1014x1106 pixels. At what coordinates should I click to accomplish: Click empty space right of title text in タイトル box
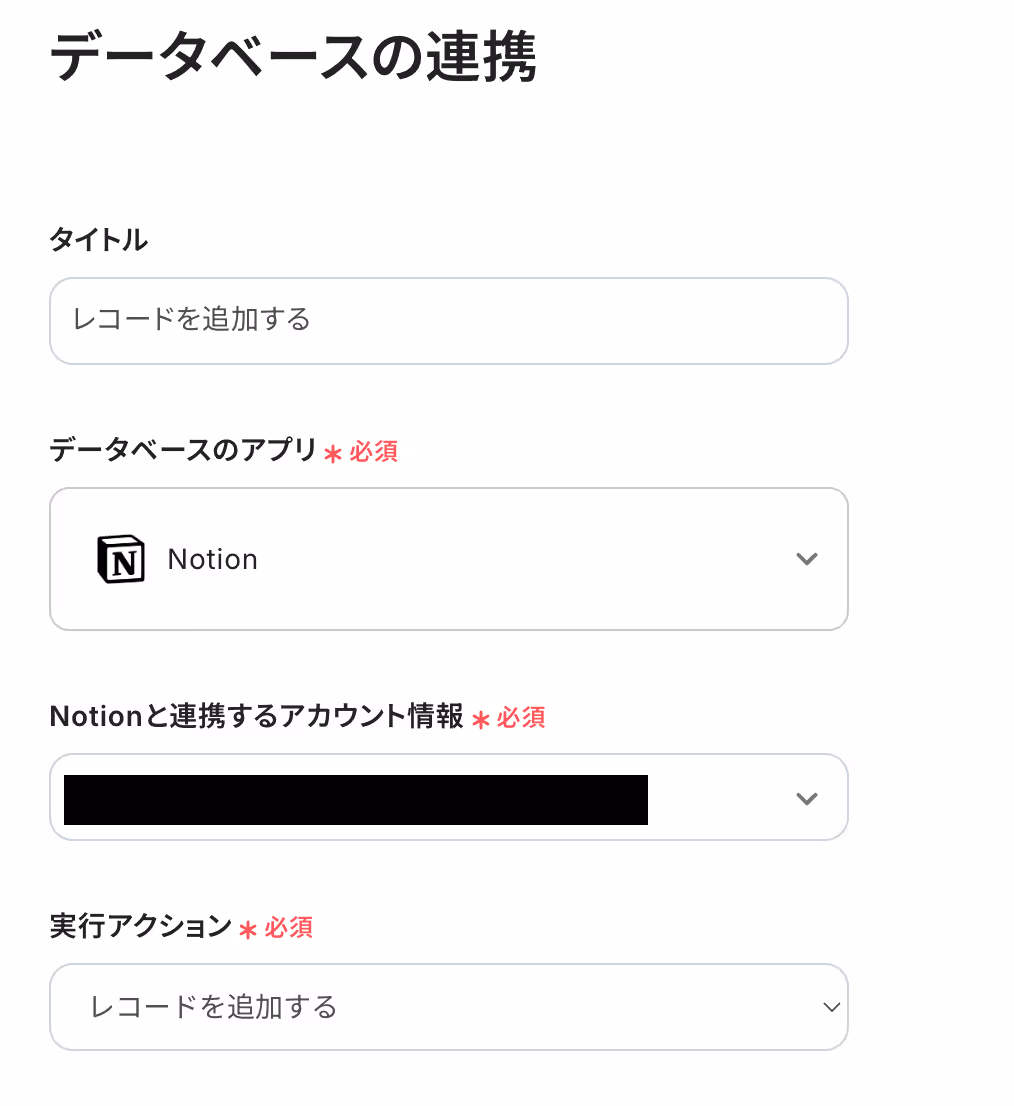click(x=580, y=321)
